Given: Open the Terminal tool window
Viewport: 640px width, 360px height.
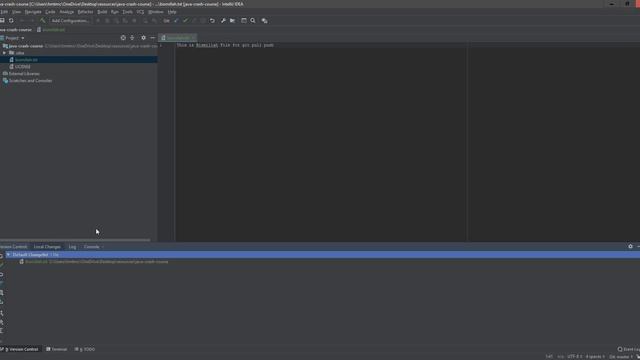Looking at the screenshot, I should [x=57, y=349].
